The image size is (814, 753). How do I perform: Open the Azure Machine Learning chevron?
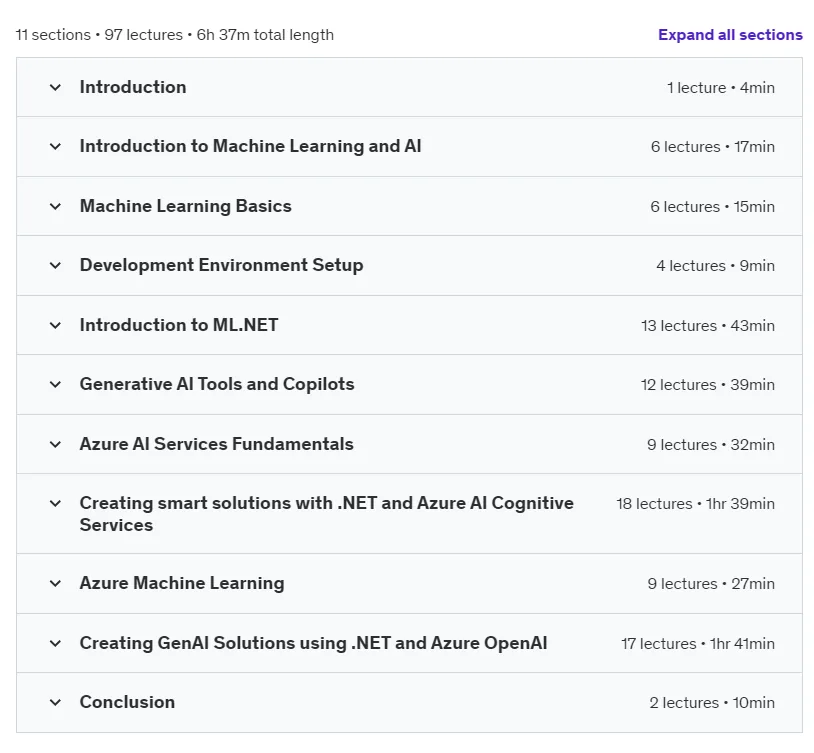(x=55, y=583)
